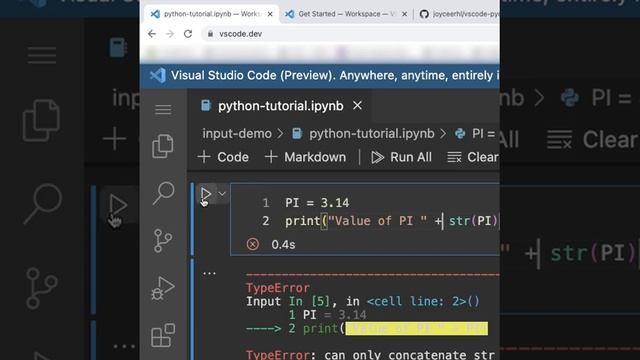Close the Get Started browser tab
The width and height of the screenshot is (640, 360).
click(x=404, y=14)
